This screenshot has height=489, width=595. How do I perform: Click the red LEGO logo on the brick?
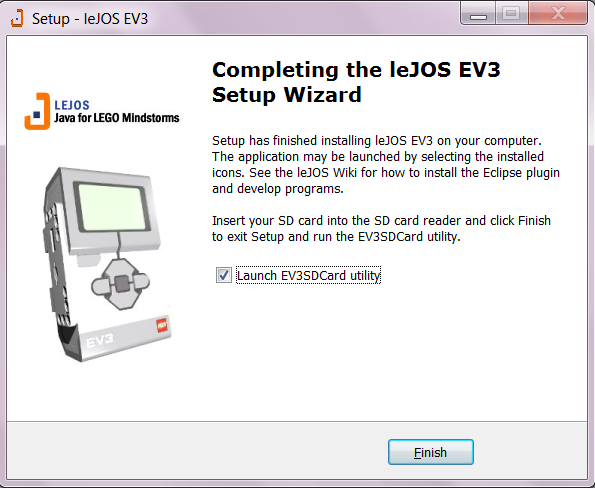[x=162, y=325]
